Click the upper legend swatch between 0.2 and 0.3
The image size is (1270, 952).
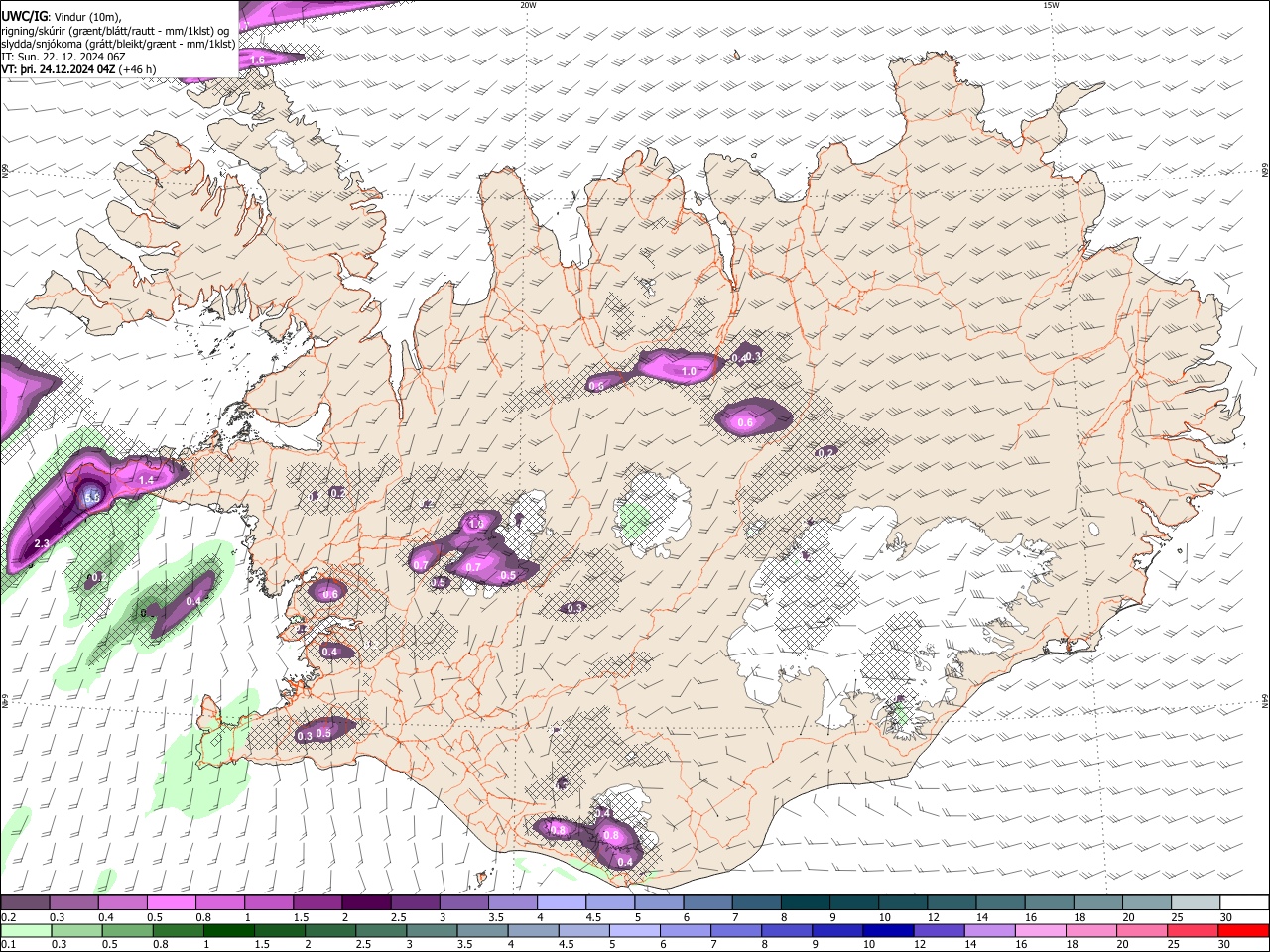tap(25, 903)
